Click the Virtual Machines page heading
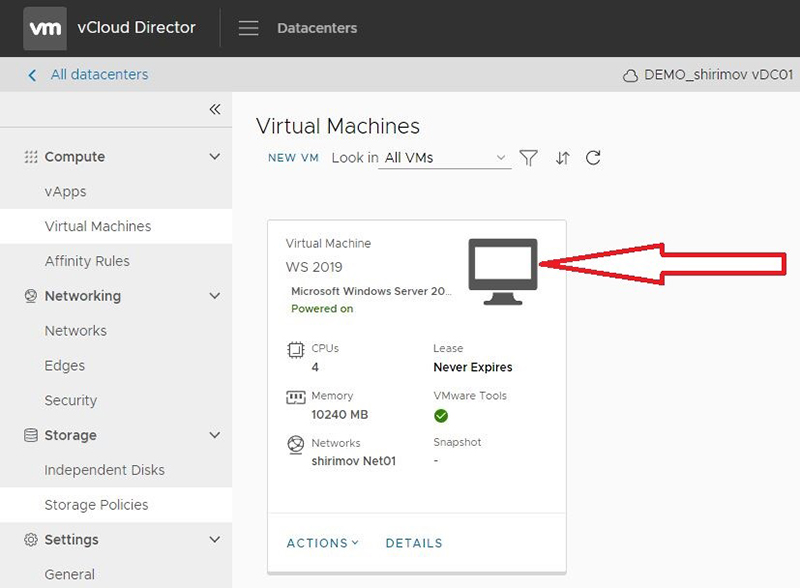The height and width of the screenshot is (588, 800). [x=338, y=126]
